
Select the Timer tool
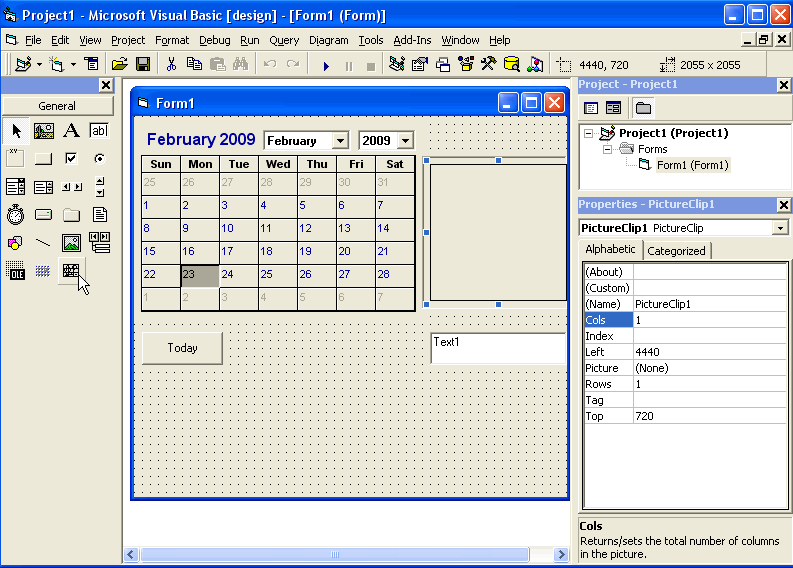pyautogui.click(x=16, y=214)
